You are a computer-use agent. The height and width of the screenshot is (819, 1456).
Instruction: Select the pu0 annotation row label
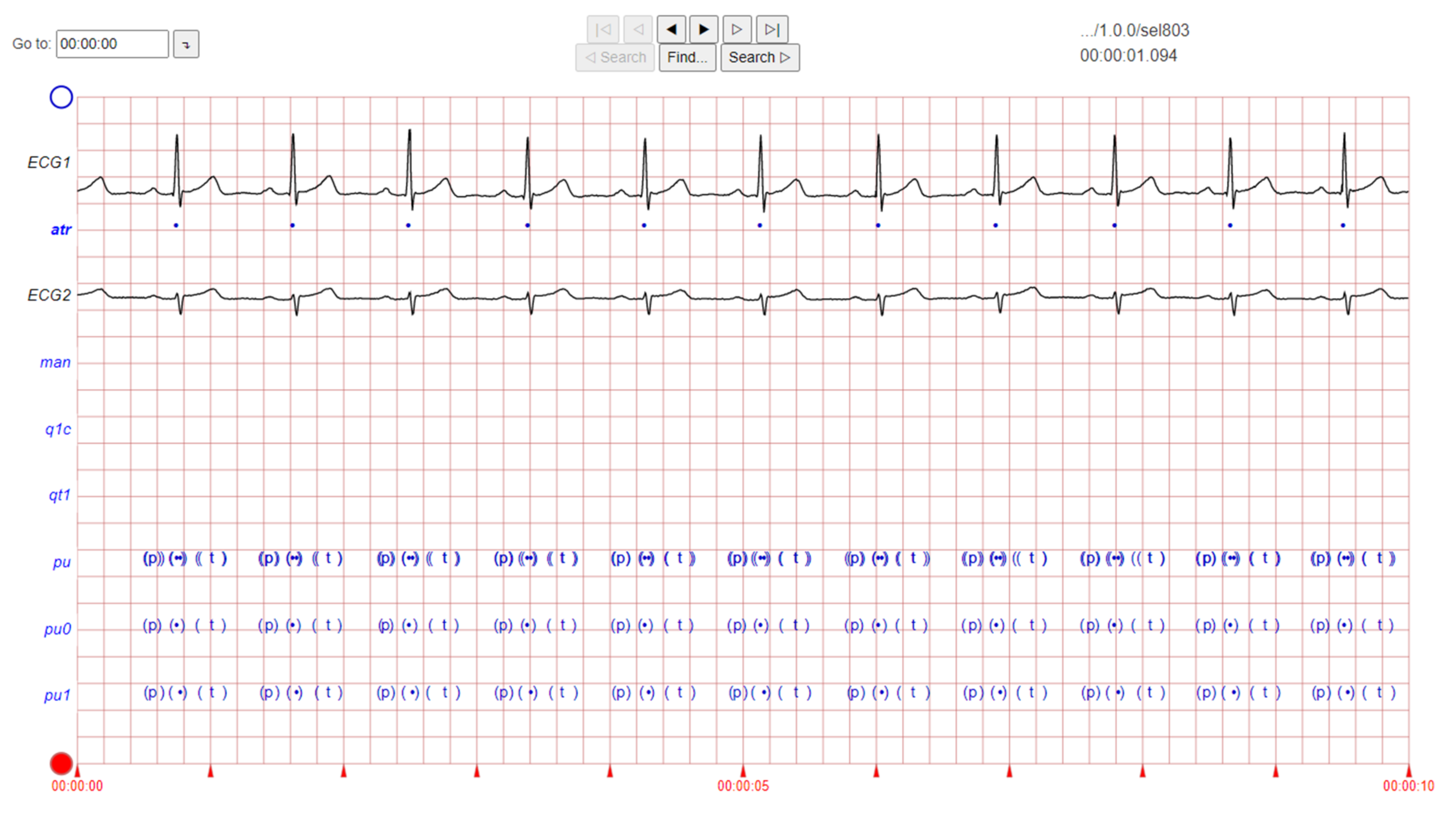tap(57, 628)
